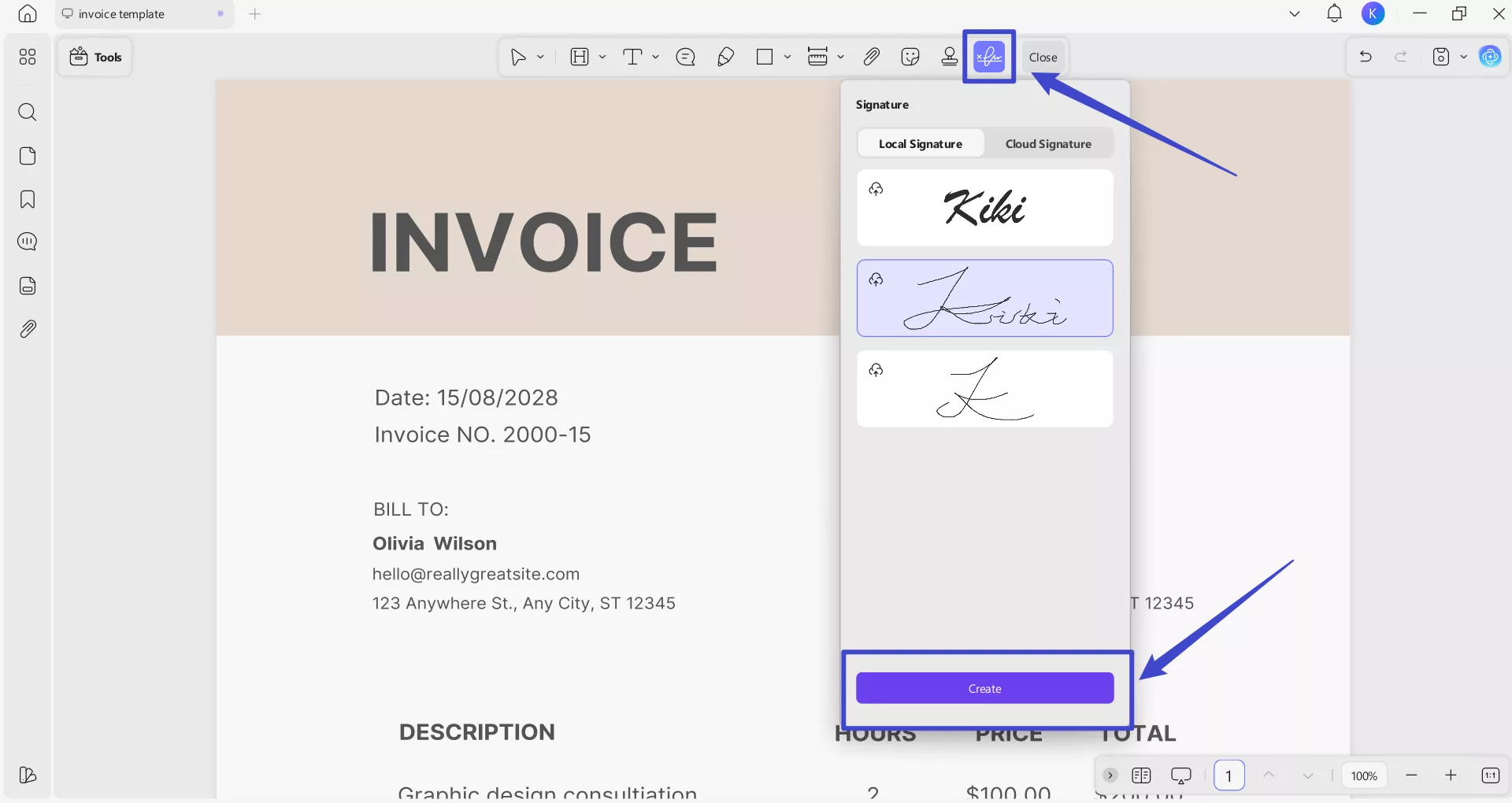The height and width of the screenshot is (803, 1512).
Task: Click the Attach file paperclip tool
Action: tap(871, 56)
